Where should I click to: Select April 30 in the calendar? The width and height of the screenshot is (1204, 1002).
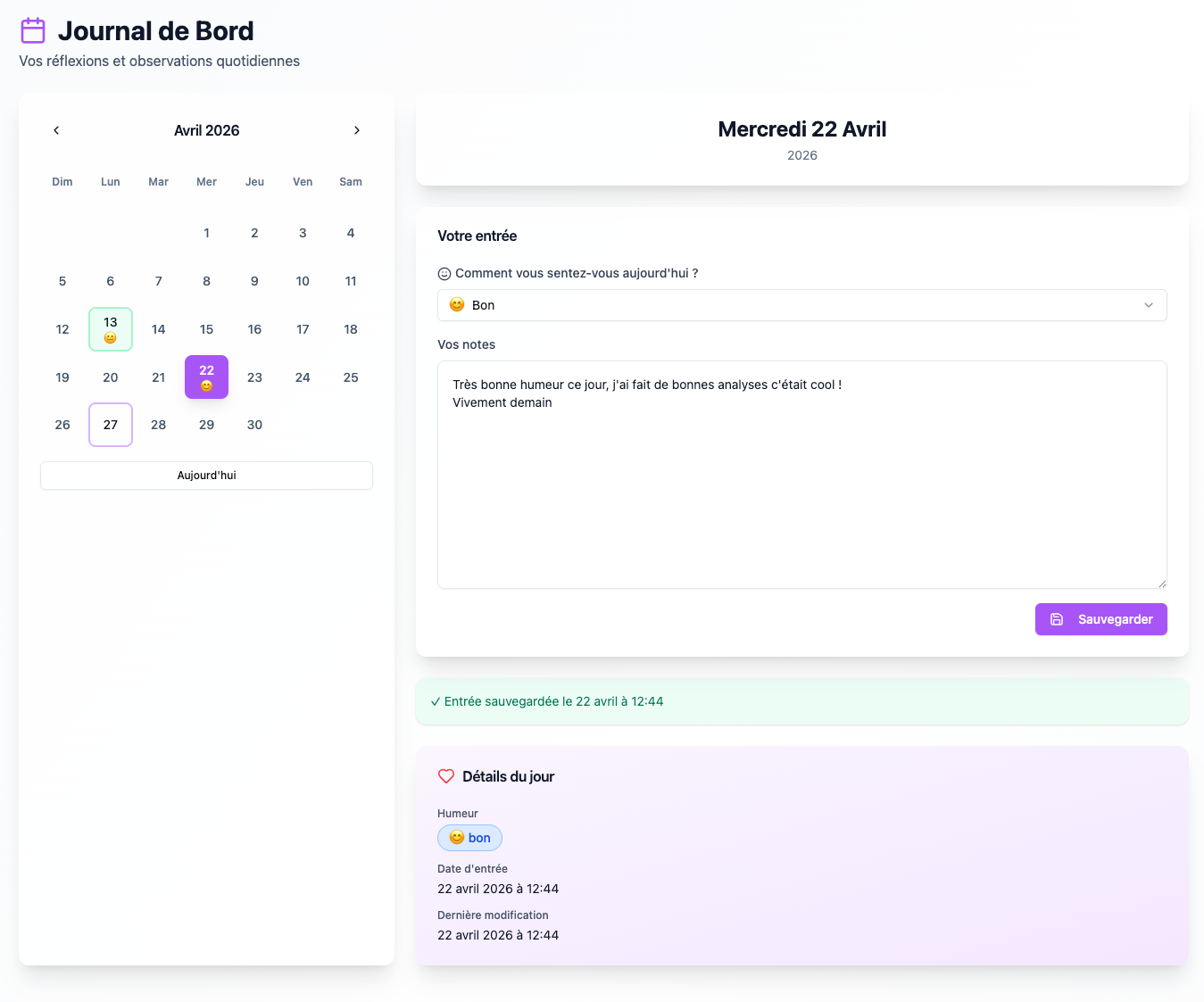tap(255, 425)
